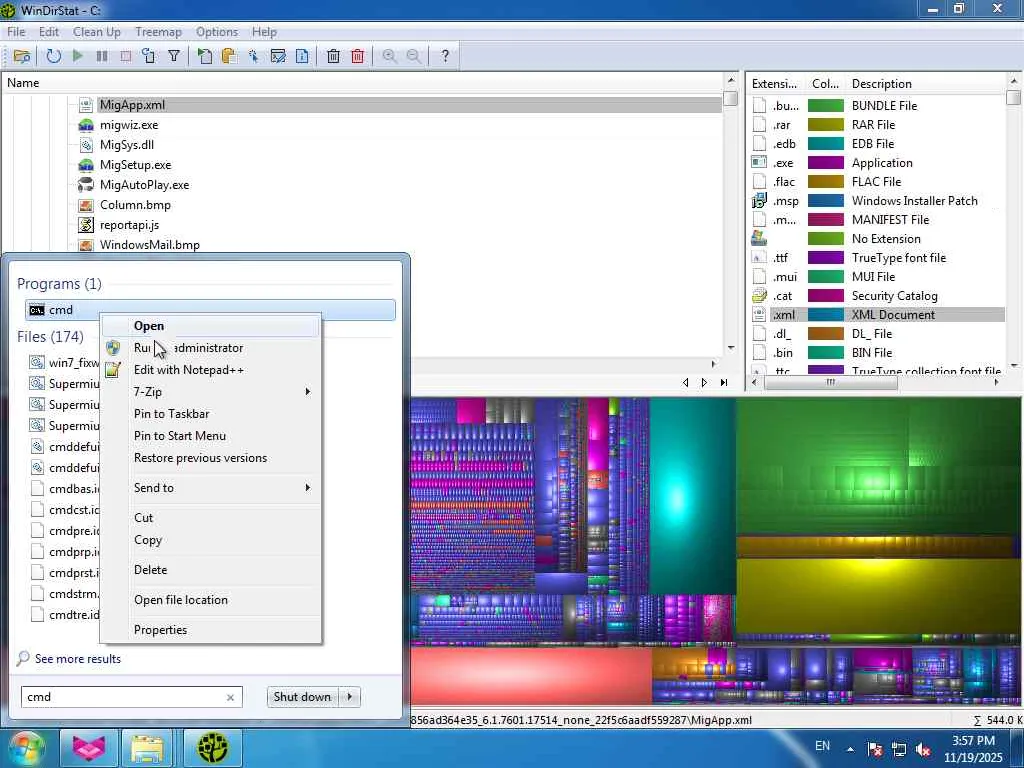The width and height of the screenshot is (1024, 768).
Task: Click the Refresh Selected toolbar icon
Action: pos(149,56)
